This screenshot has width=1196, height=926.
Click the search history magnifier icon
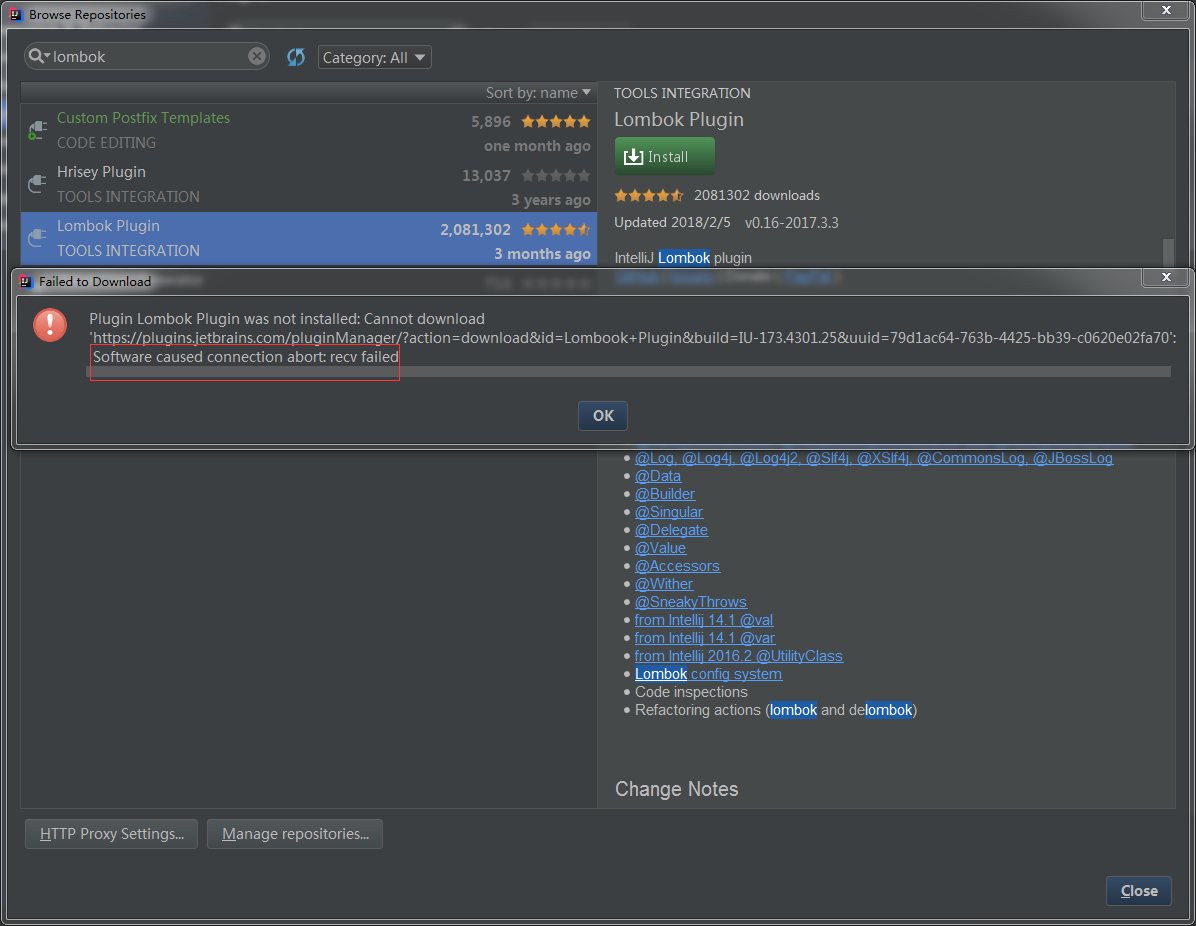(40, 57)
